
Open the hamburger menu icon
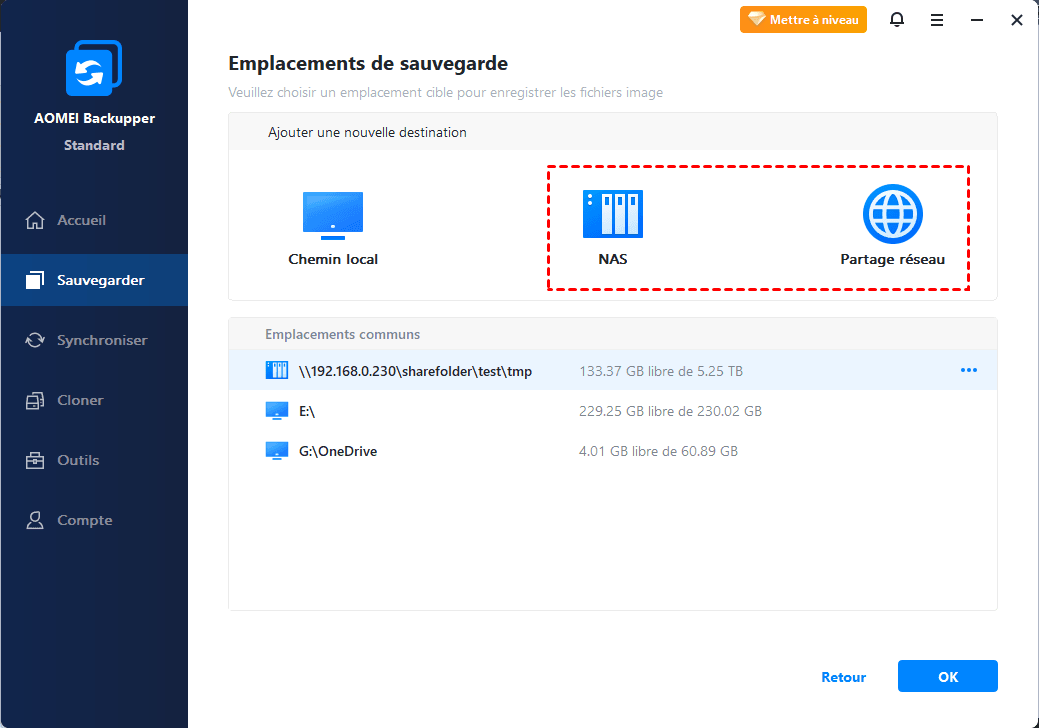point(936,20)
